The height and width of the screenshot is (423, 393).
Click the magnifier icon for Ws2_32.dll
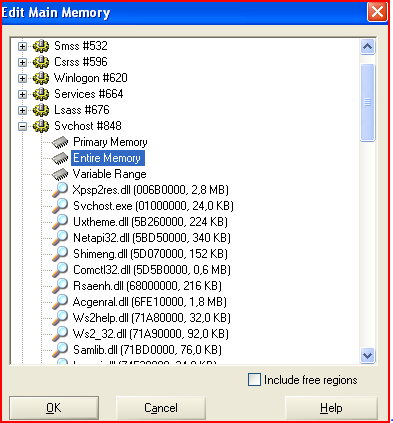coord(60,334)
